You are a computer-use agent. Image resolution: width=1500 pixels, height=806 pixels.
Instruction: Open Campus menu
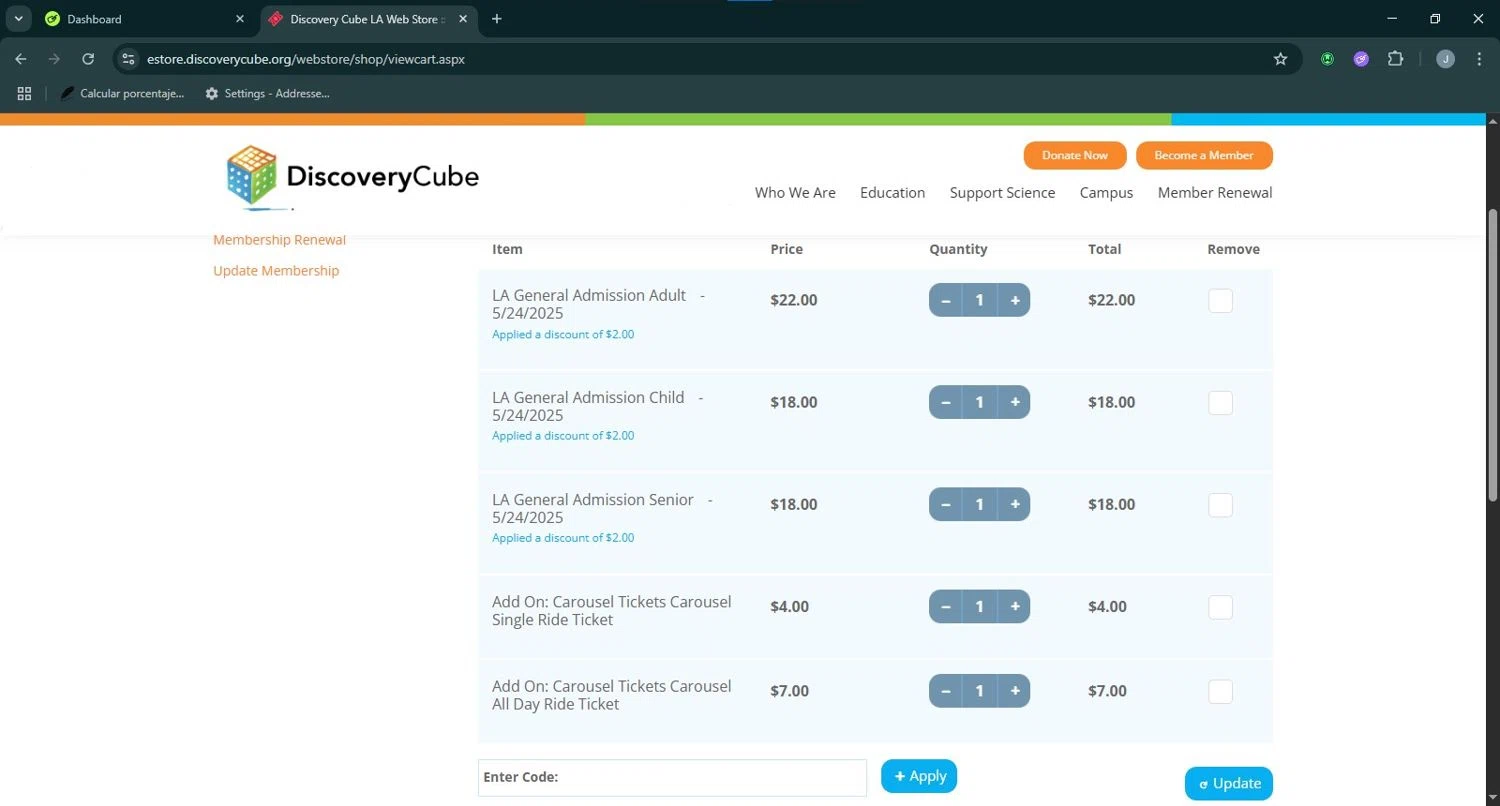coord(1106,193)
